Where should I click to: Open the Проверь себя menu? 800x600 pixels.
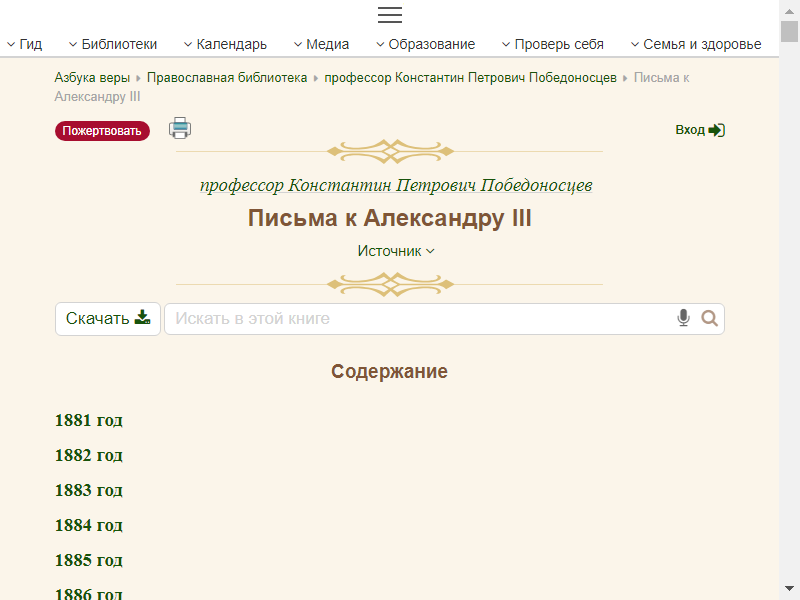[x=552, y=44]
